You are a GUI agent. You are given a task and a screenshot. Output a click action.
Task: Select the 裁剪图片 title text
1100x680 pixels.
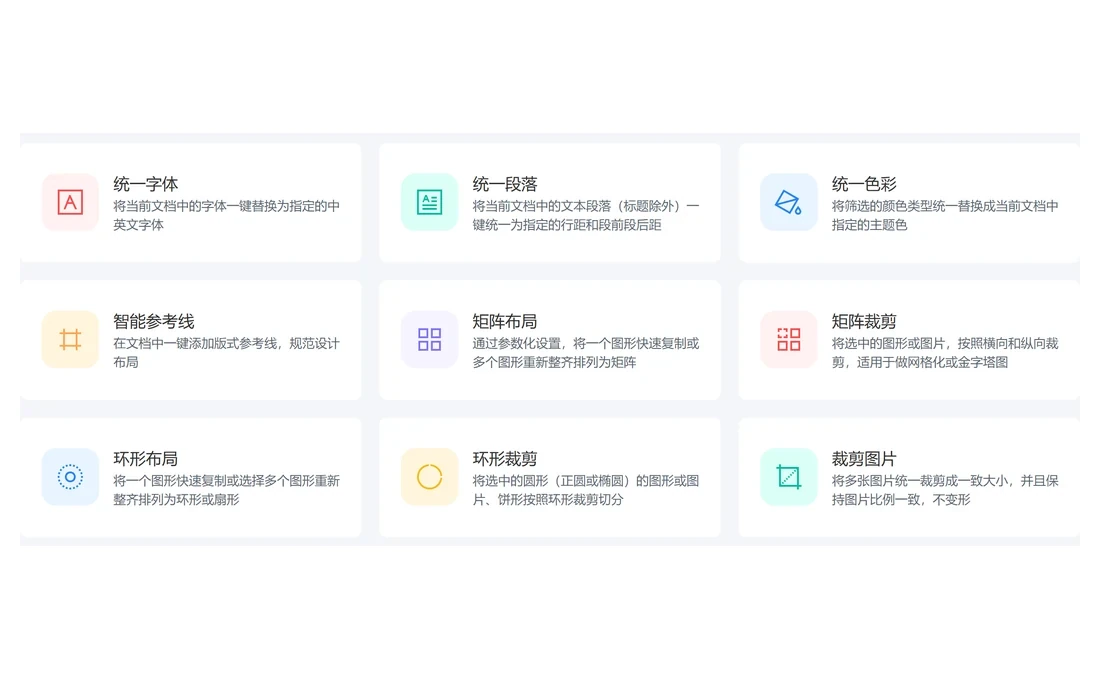864,459
